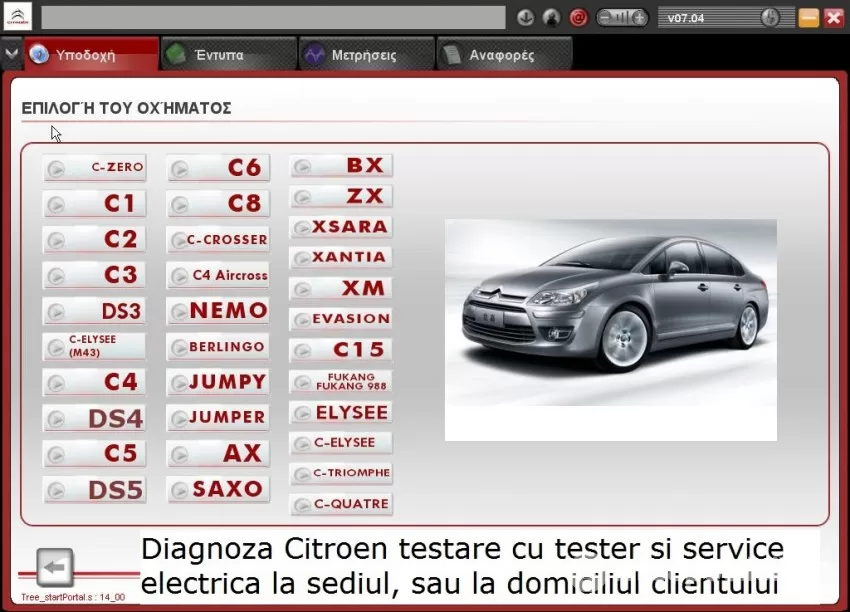Choose the C3 model button

point(95,275)
